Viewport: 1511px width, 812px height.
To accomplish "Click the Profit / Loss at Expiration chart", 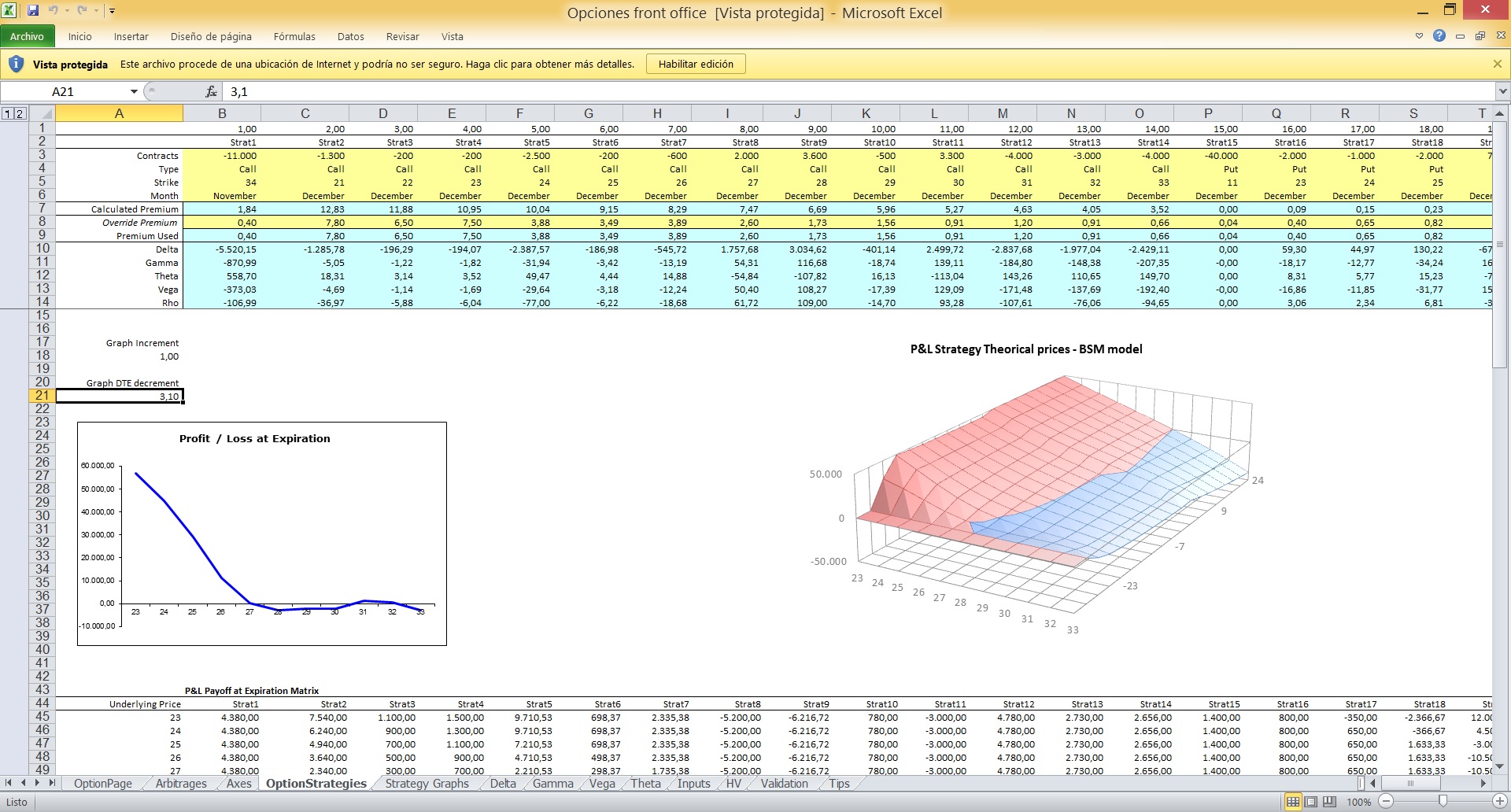I will coord(262,533).
